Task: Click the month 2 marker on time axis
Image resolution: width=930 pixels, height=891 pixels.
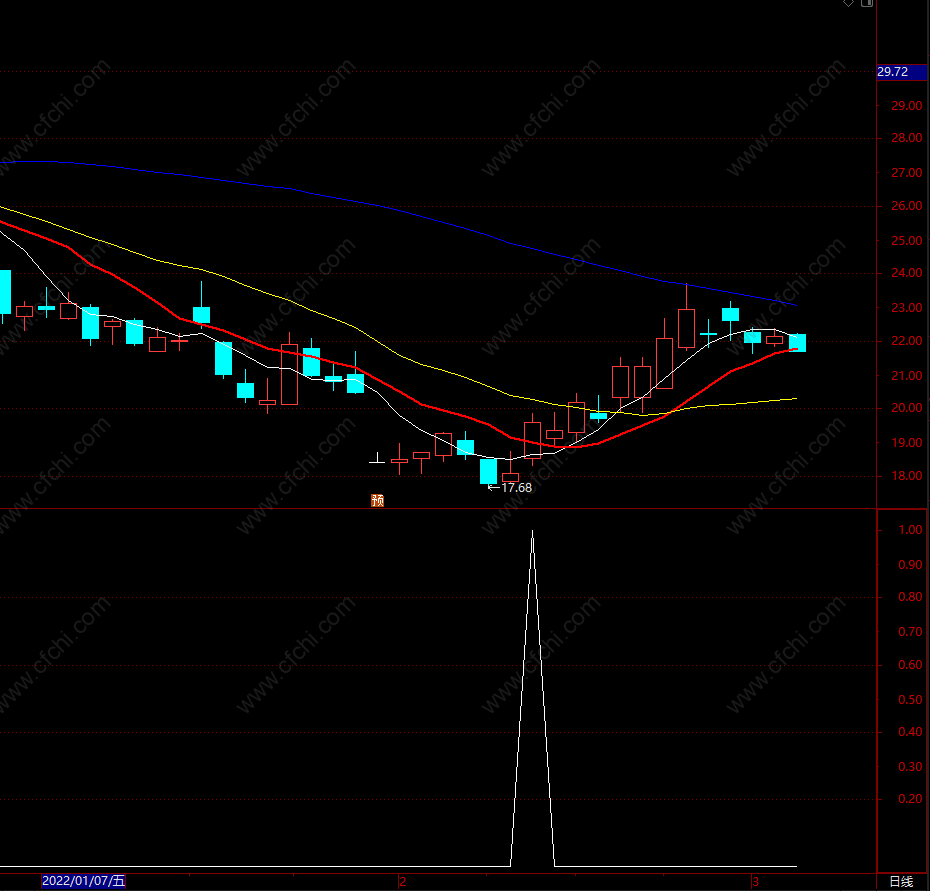Action: pyautogui.click(x=403, y=882)
